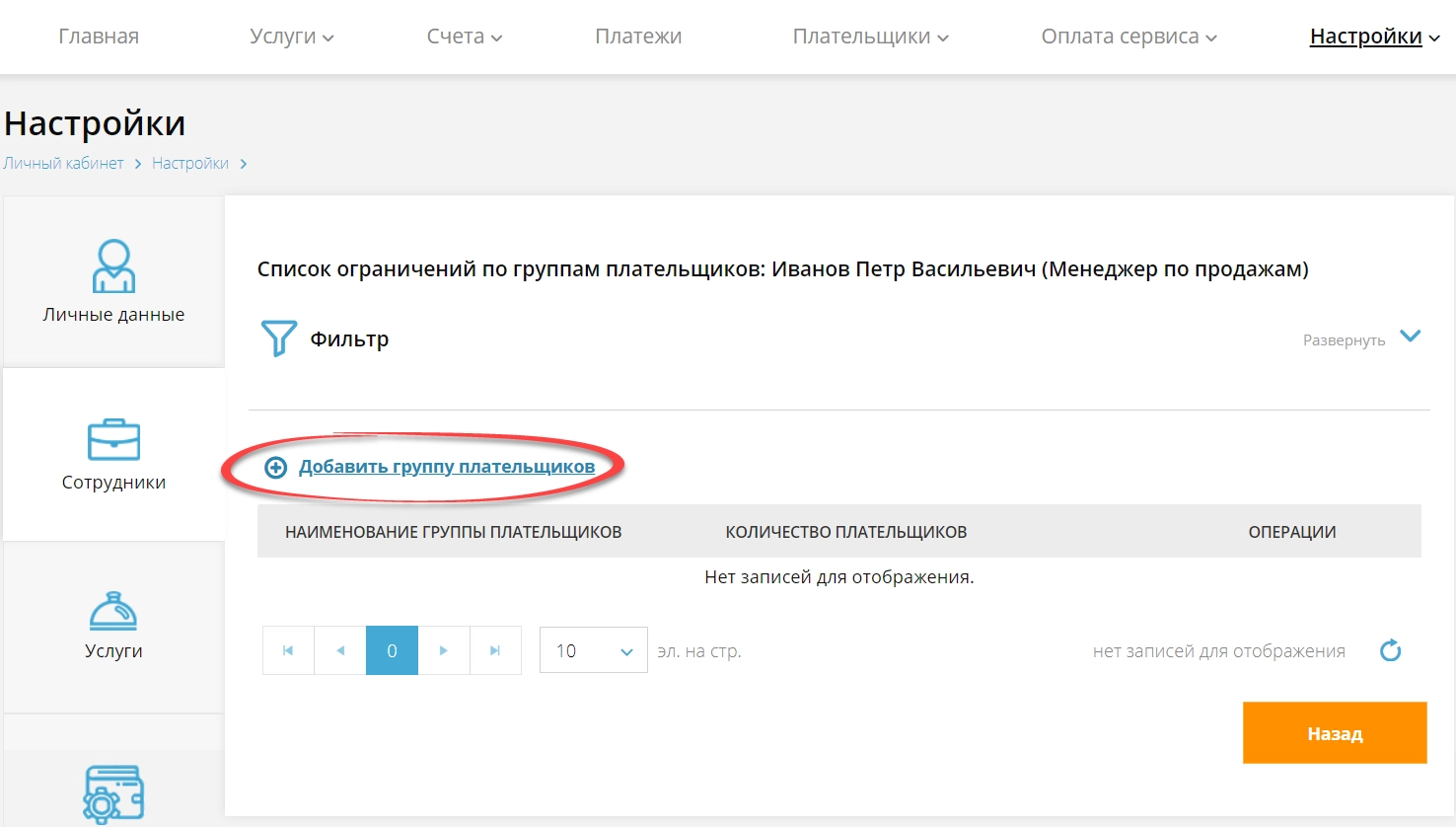Click the Развернуть text label
1456x827 pixels.
coord(1344,340)
